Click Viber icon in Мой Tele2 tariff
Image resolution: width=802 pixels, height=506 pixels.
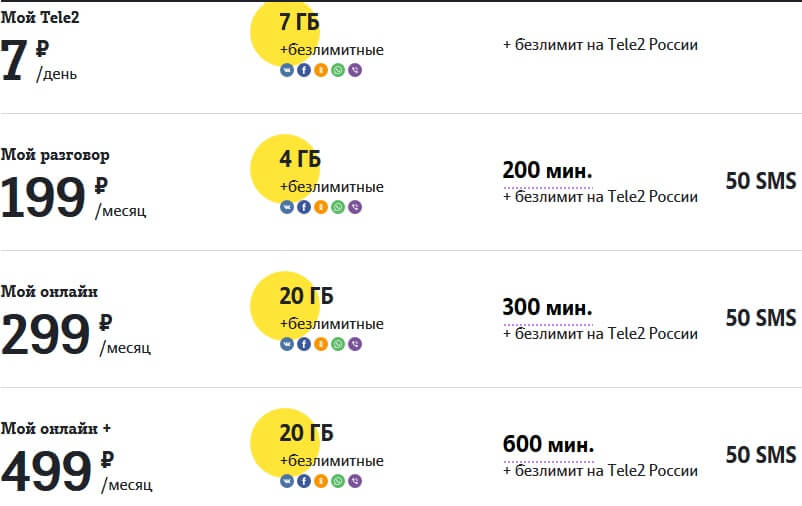[x=355, y=70]
